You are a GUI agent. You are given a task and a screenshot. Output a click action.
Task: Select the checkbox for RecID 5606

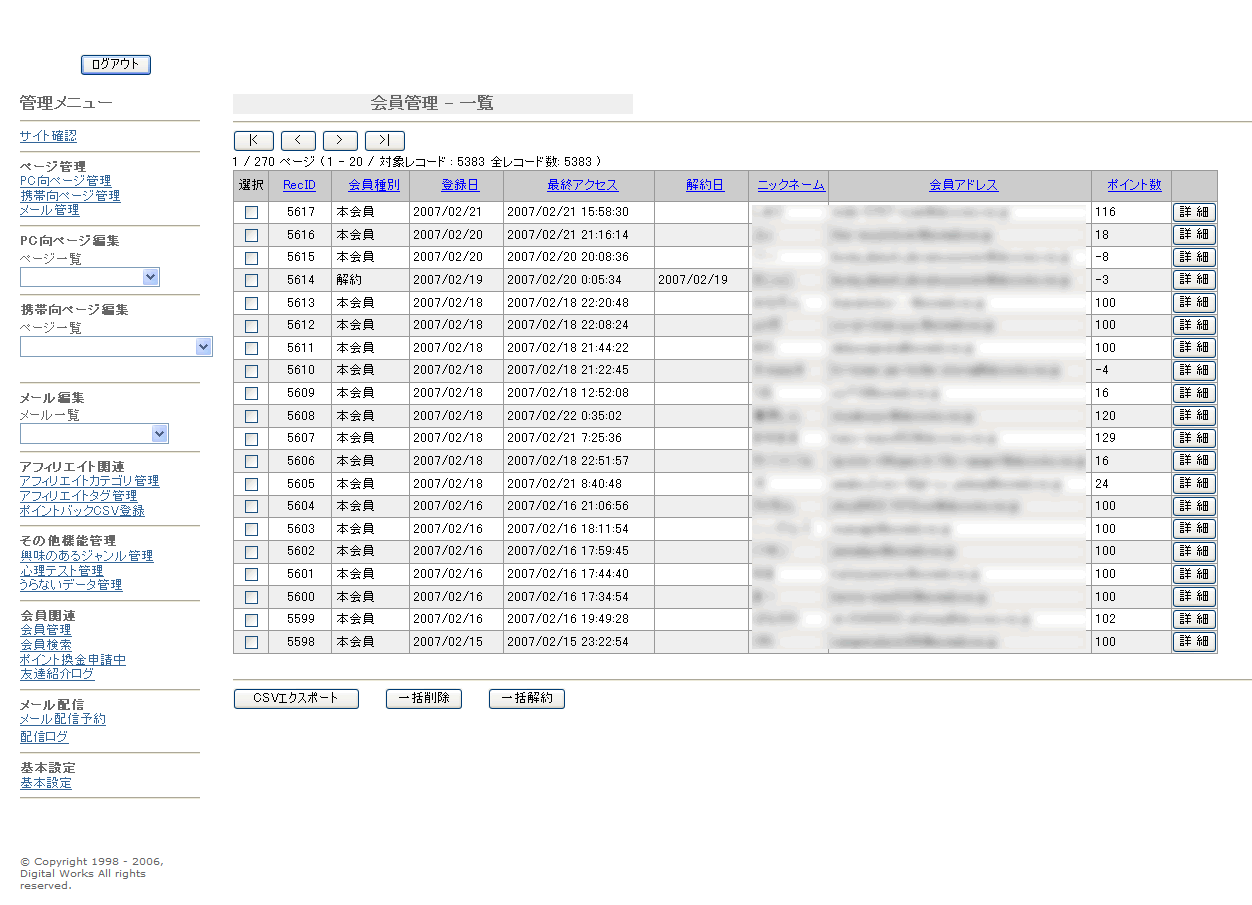(x=251, y=461)
